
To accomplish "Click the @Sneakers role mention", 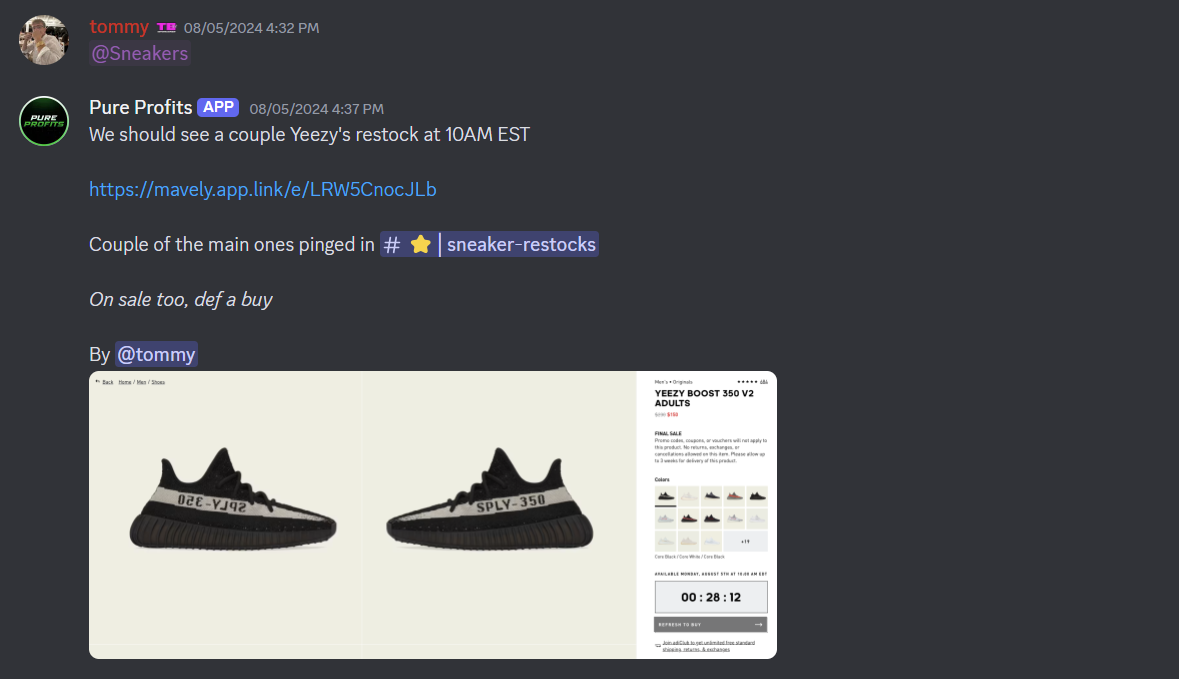I will (x=140, y=53).
